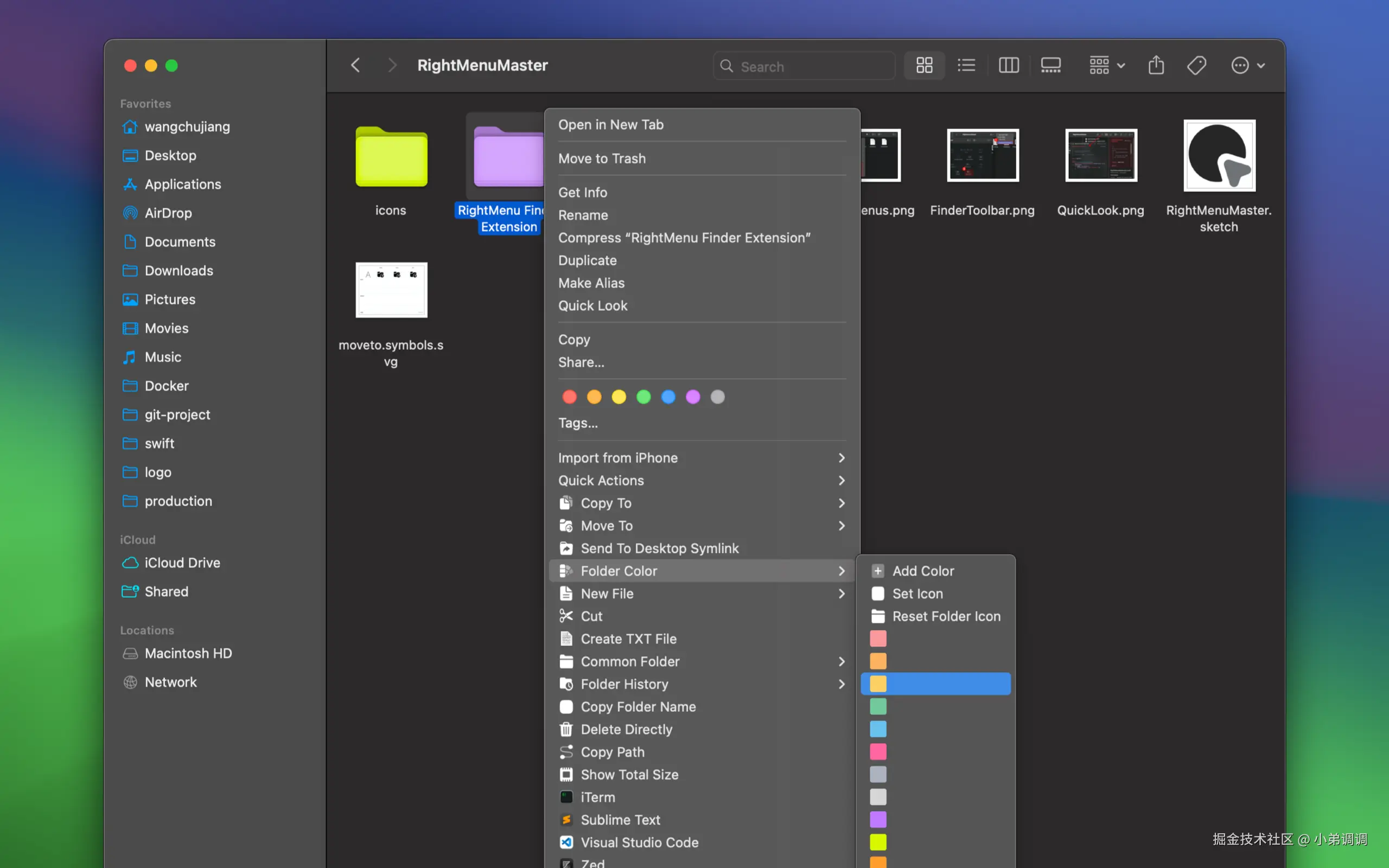Open the more actions ellipsis dropdown

pos(1248,66)
